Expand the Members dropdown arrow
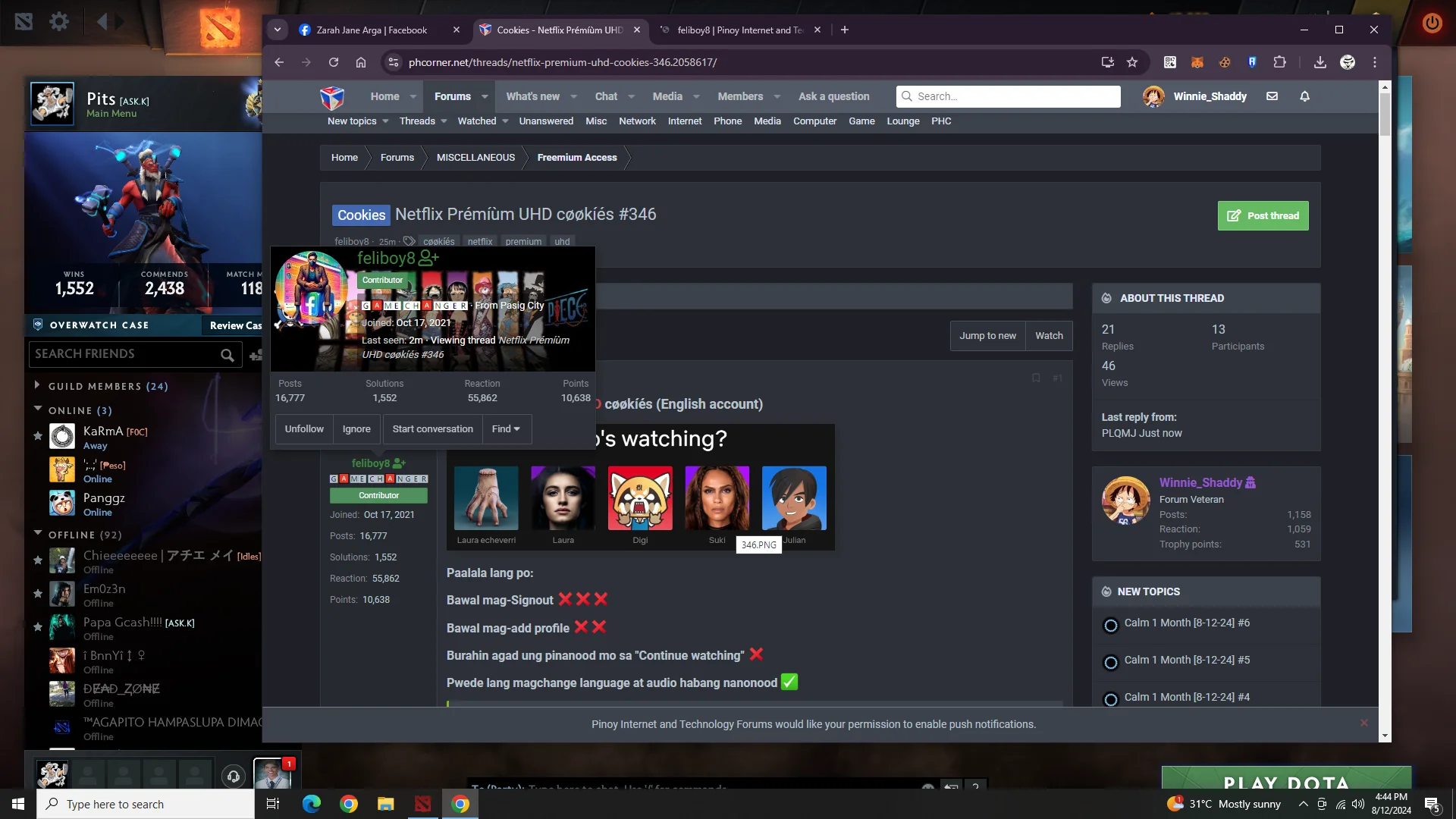The image size is (1456, 819). (777, 97)
